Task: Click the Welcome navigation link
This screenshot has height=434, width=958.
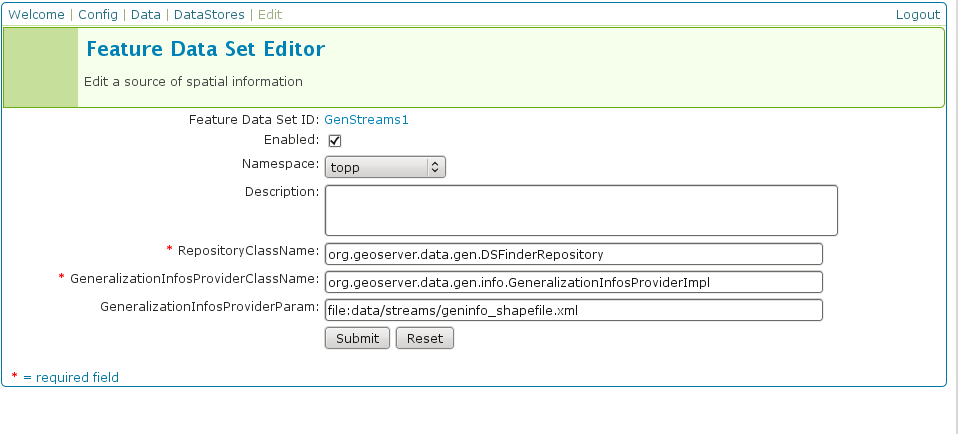Action: point(36,15)
